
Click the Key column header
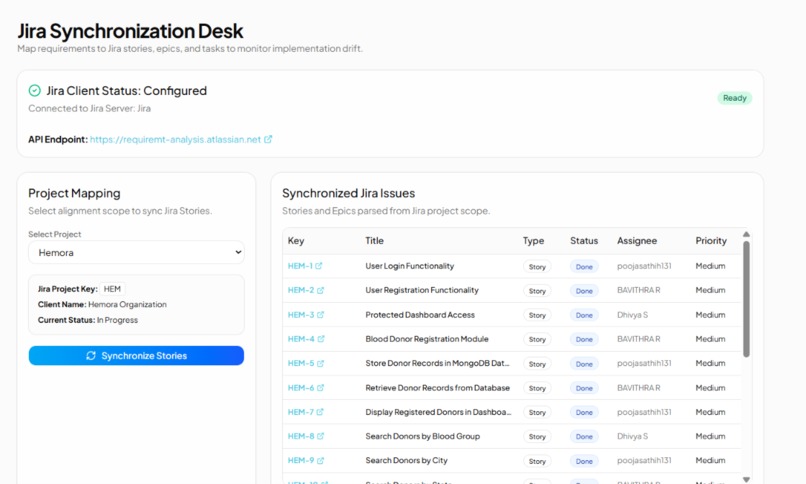tap(296, 240)
